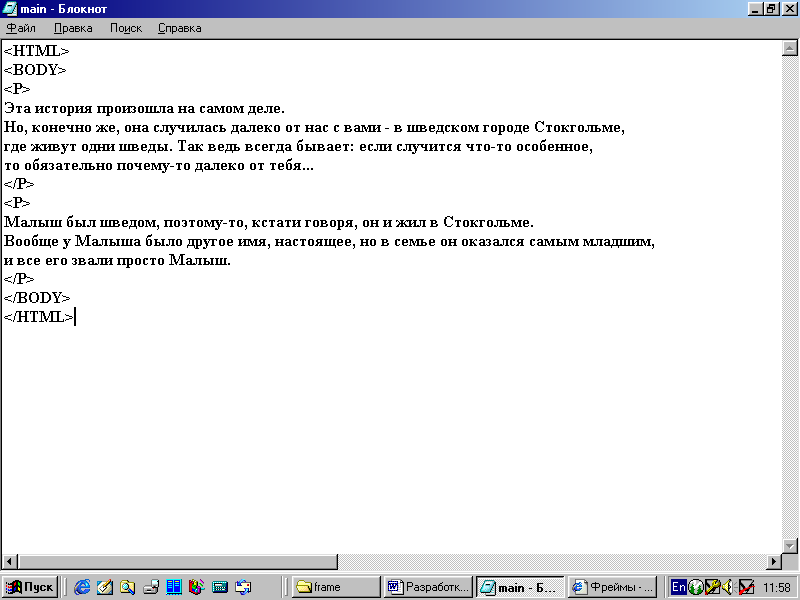
Task: Click the crossed-out monitor tray icon
Action: click(746, 587)
